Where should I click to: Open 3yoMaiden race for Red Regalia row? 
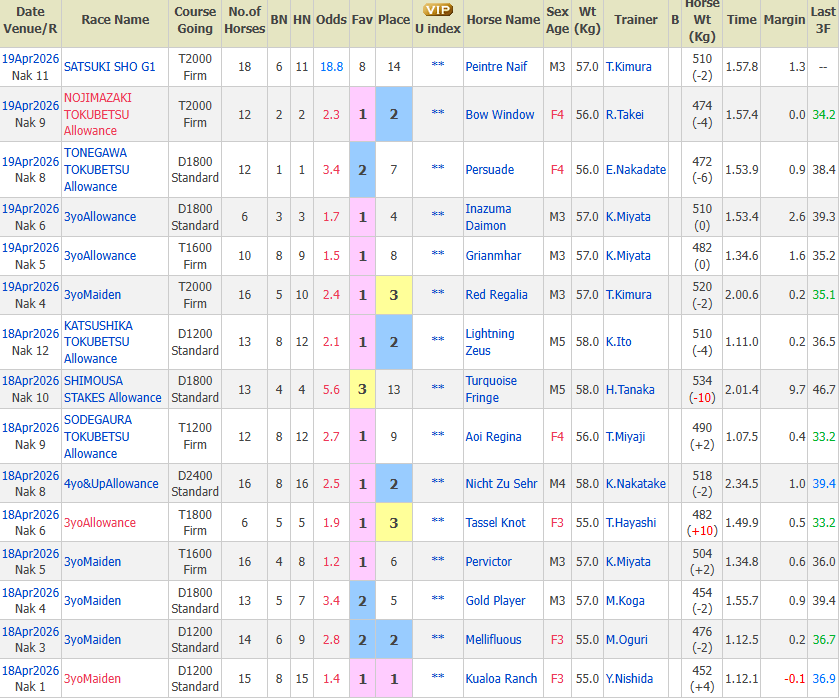[x=93, y=295]
